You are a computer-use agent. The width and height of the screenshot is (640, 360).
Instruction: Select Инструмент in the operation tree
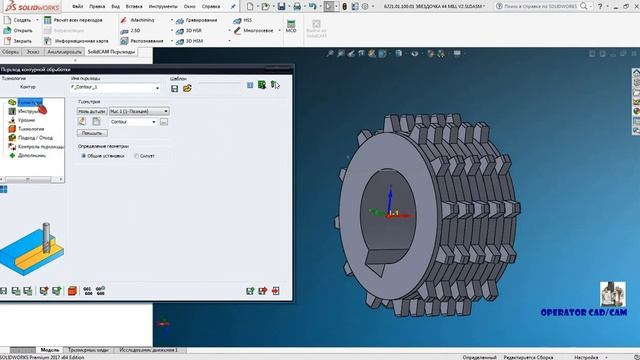[x=29, y=111]
